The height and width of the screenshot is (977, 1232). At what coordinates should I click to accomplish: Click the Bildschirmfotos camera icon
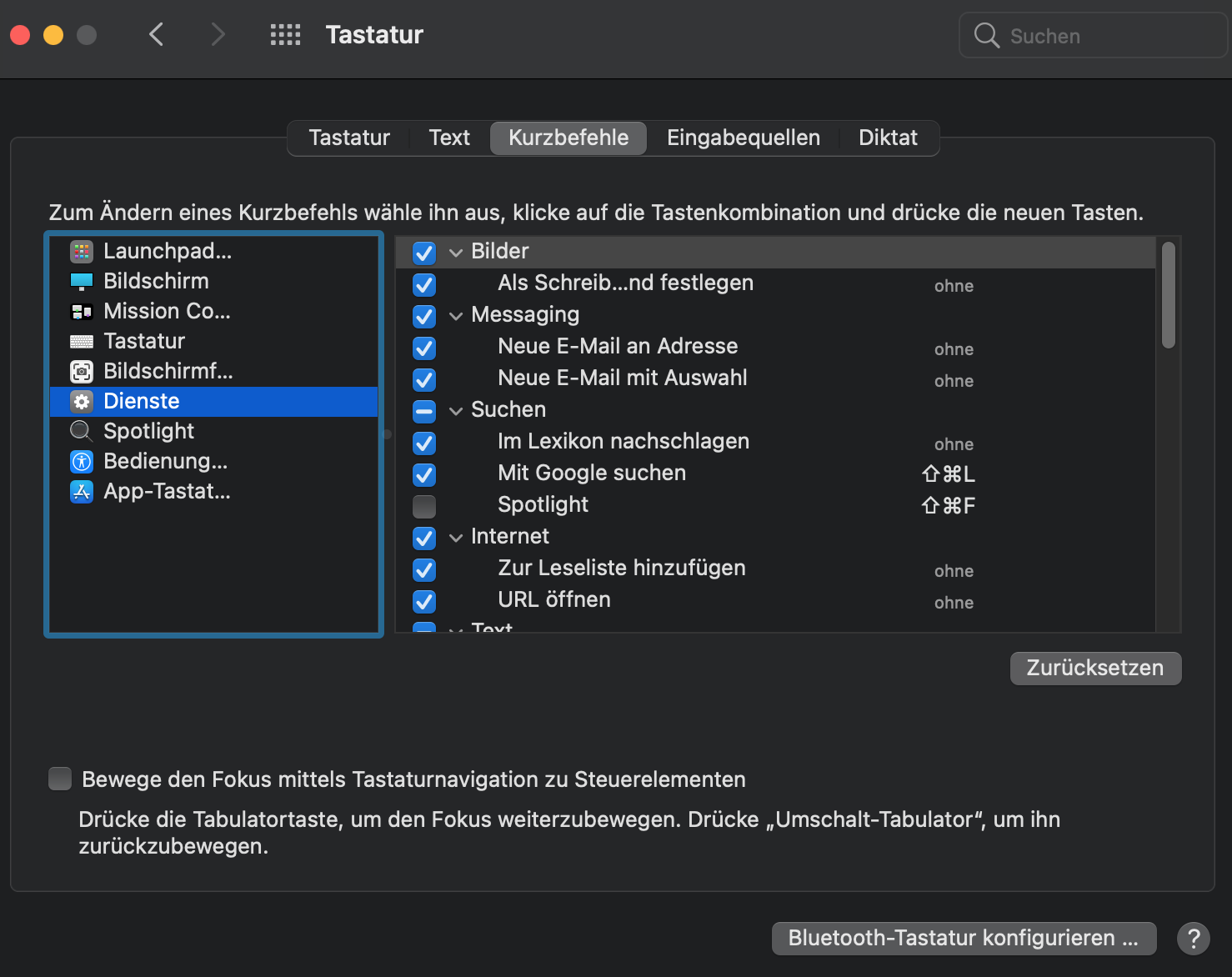[x=82, y=371]
